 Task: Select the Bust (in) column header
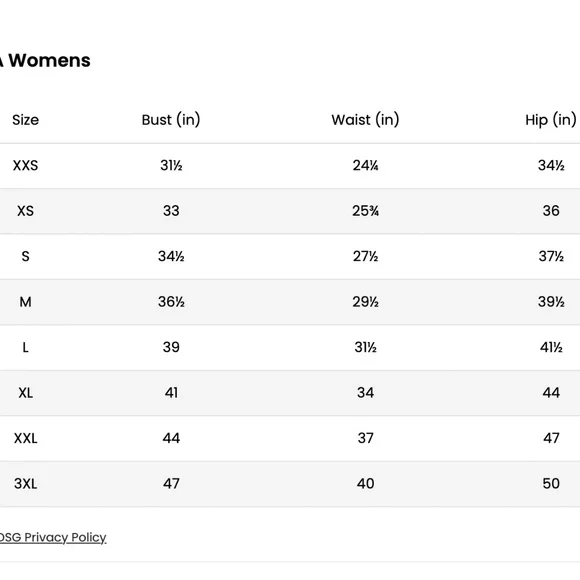point(171,120)
